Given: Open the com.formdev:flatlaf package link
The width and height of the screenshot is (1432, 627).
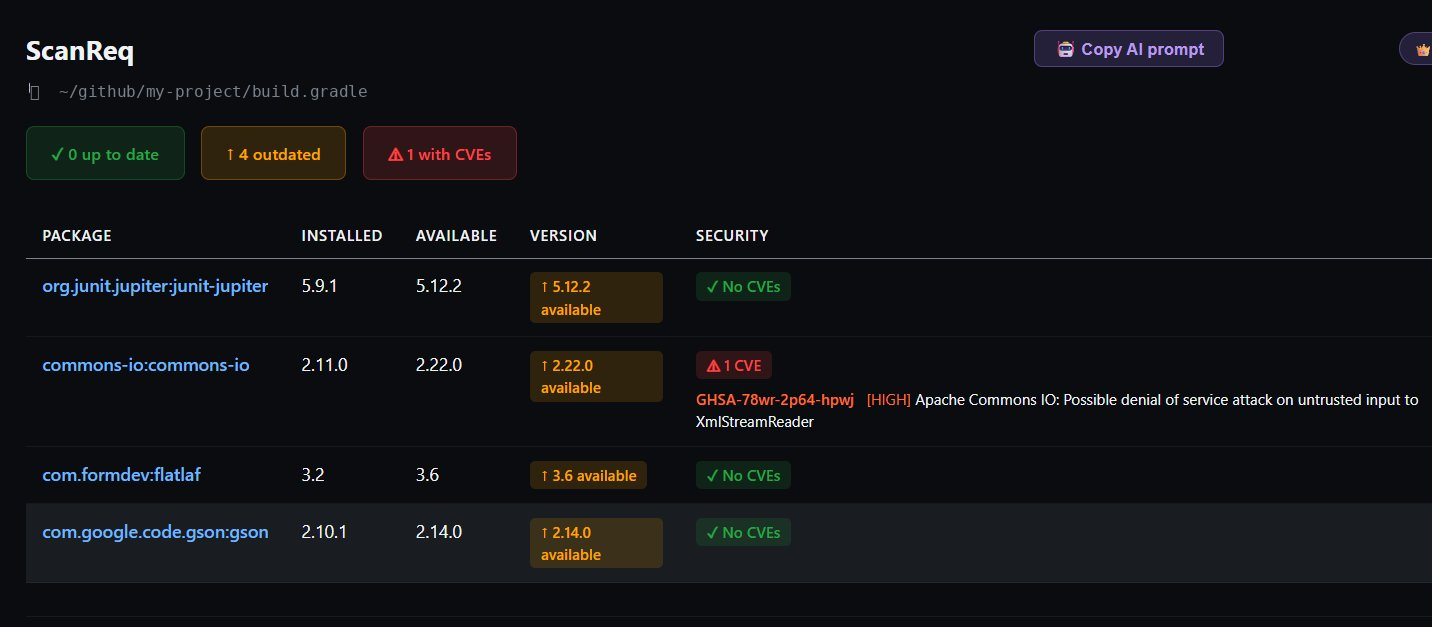Looking at the screenshot, I should click(121, 475).
